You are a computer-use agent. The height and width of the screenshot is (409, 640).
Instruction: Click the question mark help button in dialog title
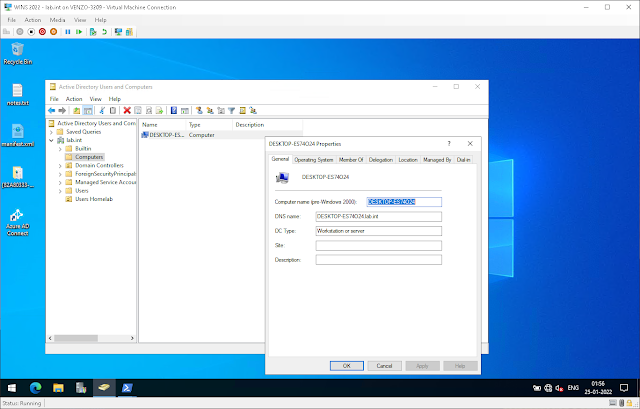449,144
